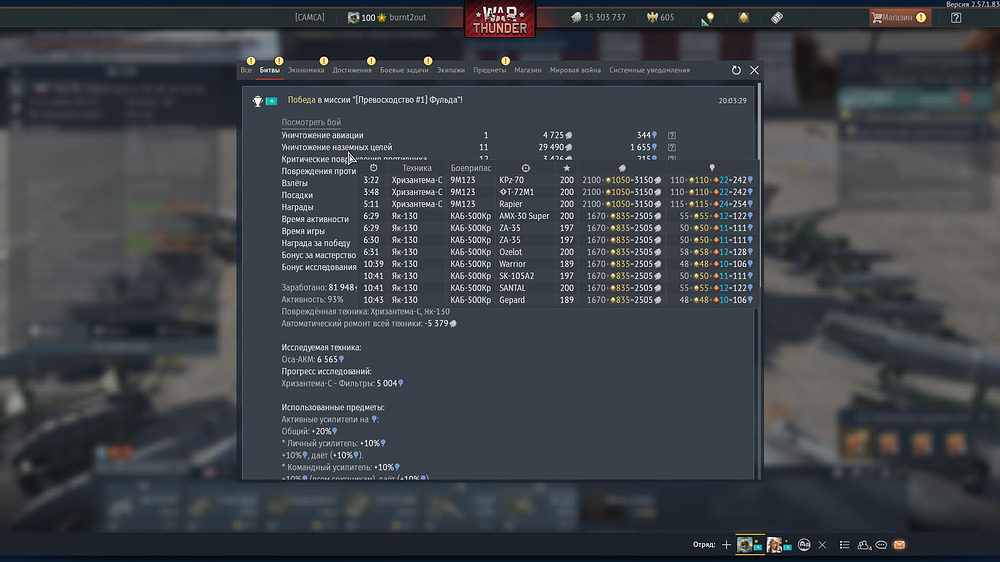Click the Silver Lions column header icon
This screenshot has height=562, width=1000.
[x=622, y=168]
